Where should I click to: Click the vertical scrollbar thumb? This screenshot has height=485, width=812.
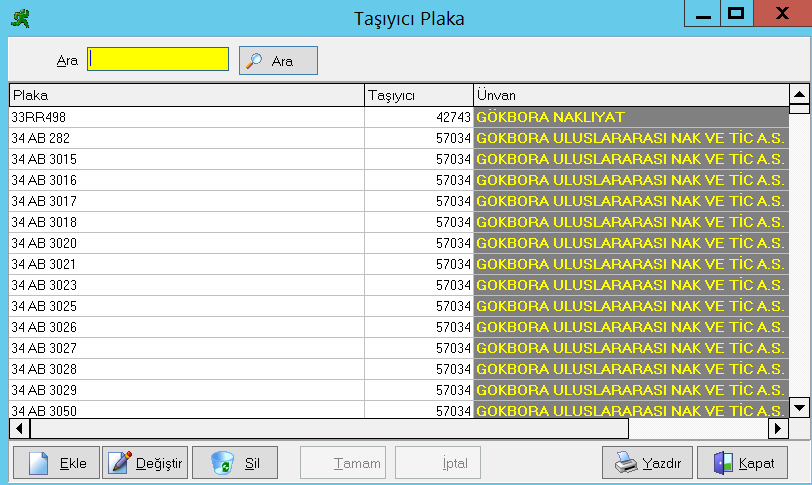point(800,109)
